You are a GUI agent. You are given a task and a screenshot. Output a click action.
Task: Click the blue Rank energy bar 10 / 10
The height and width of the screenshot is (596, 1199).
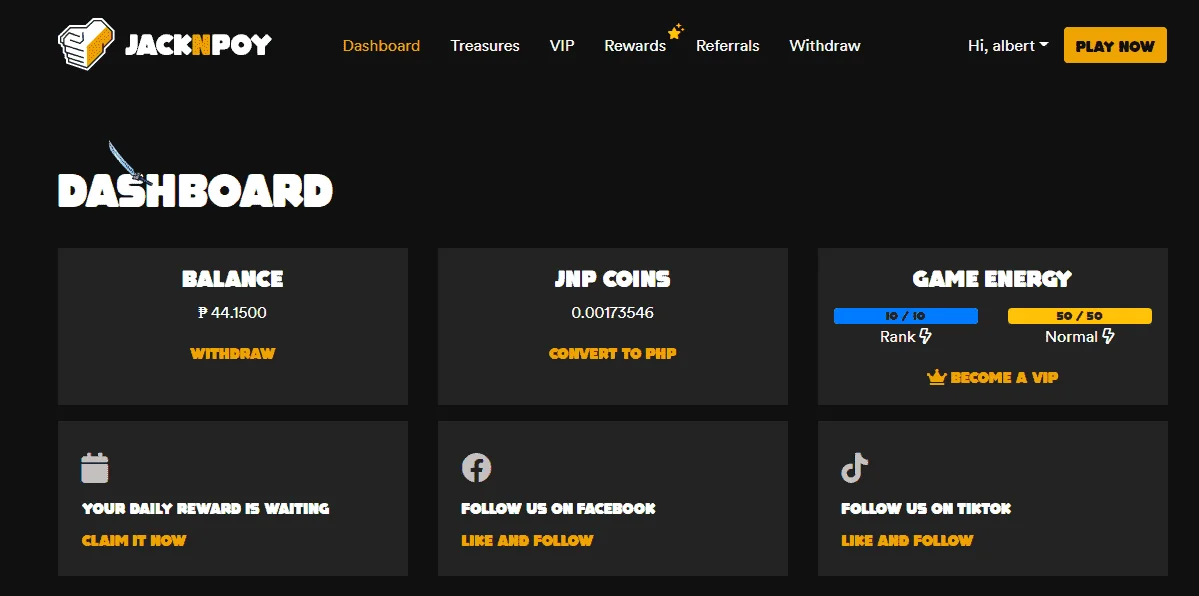click(905, 316)
